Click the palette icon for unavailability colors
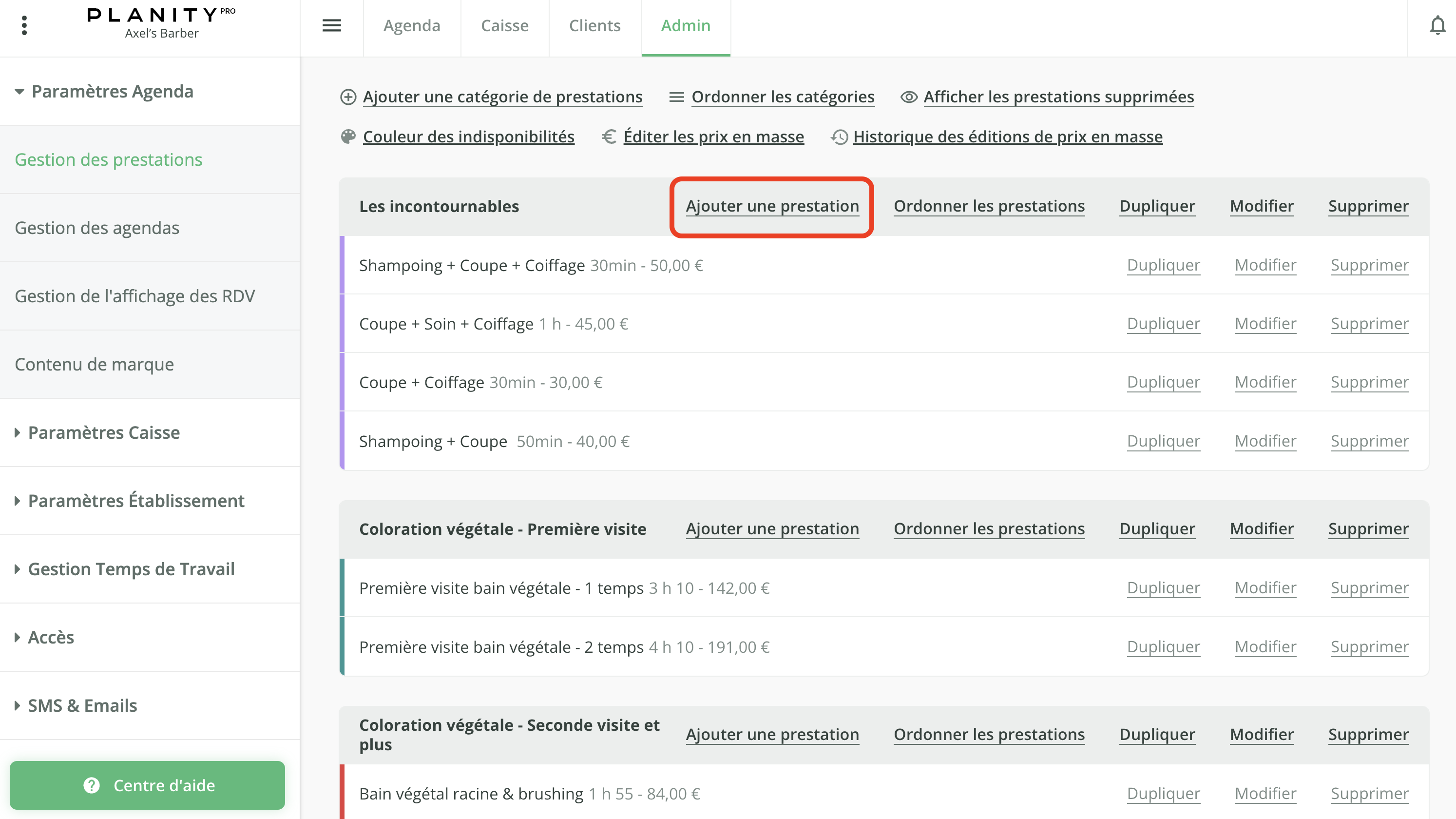This screenshot has height=819, width=1456. pyautogui.click(x=348, y=137)
